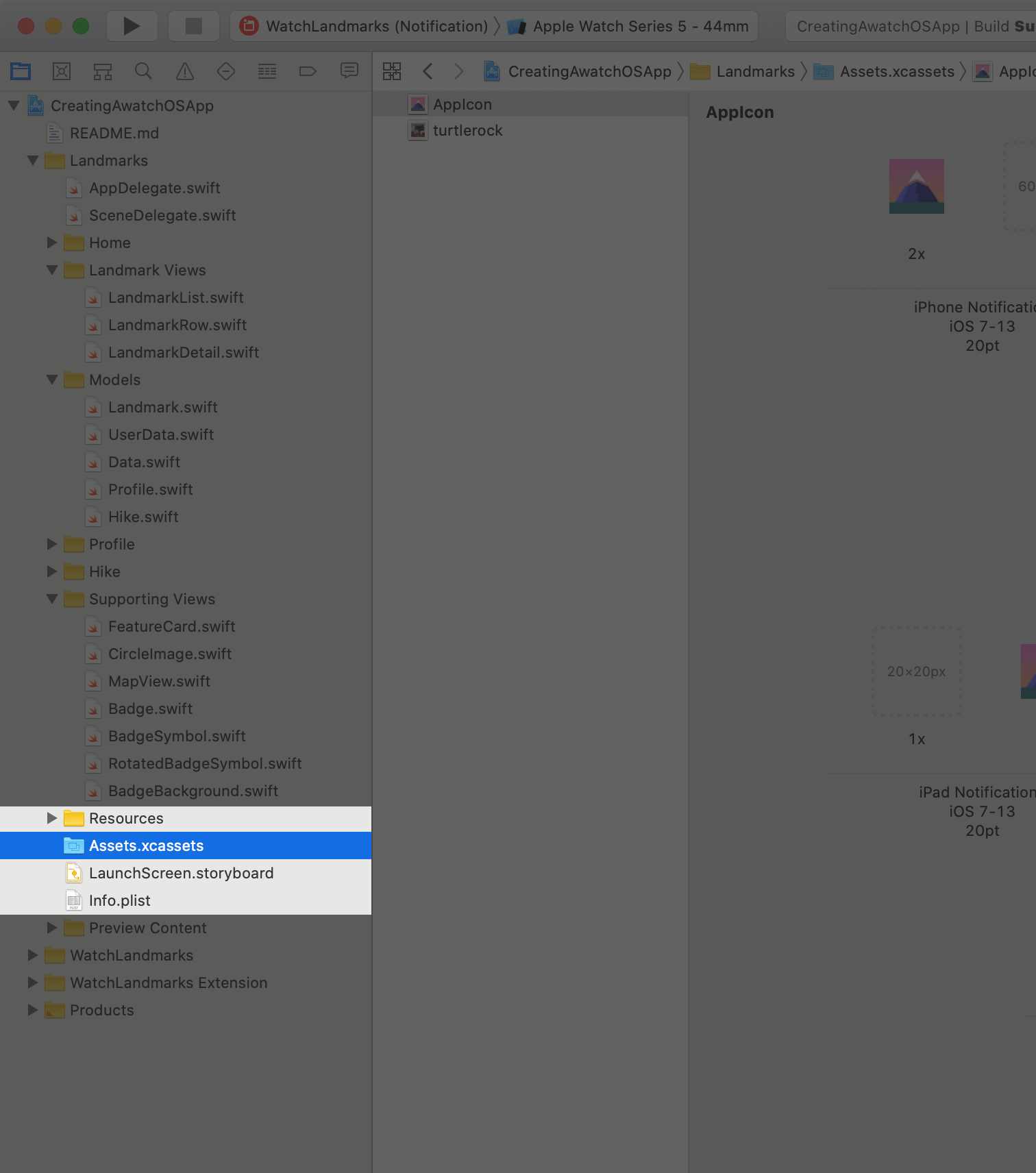
Task: Select LandmarkRow.swift
Action: click(x=186, y=325)
